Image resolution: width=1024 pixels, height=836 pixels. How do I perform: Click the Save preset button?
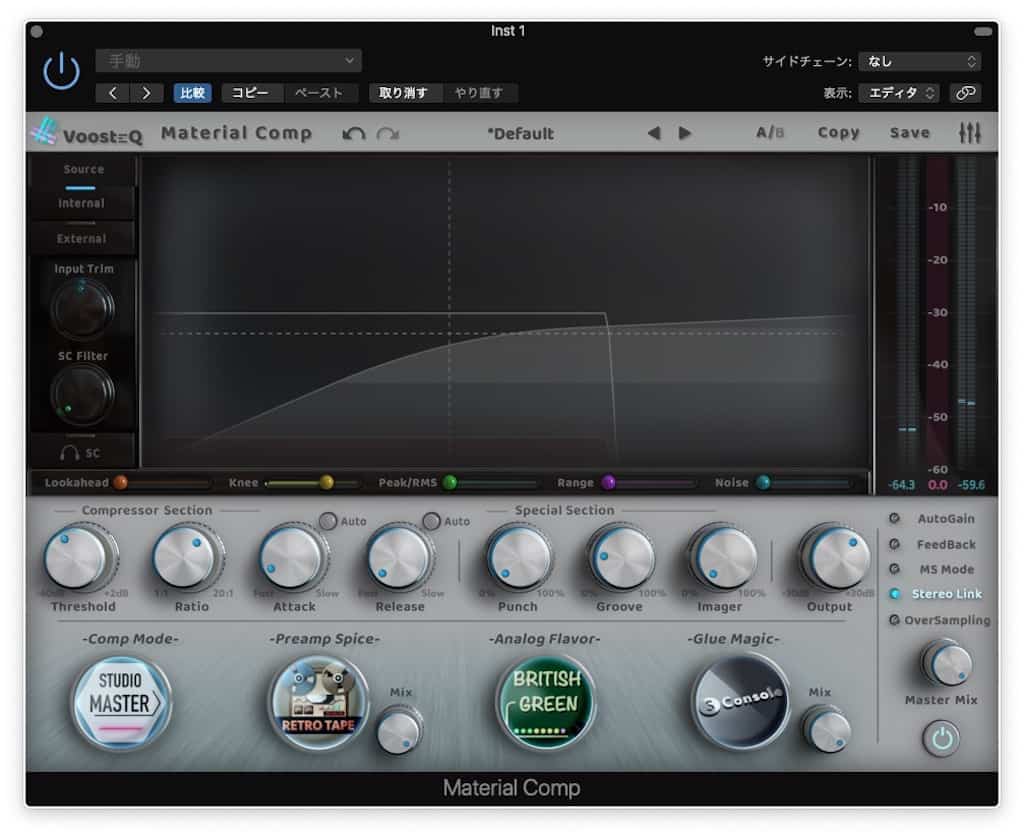pos(909,133)
